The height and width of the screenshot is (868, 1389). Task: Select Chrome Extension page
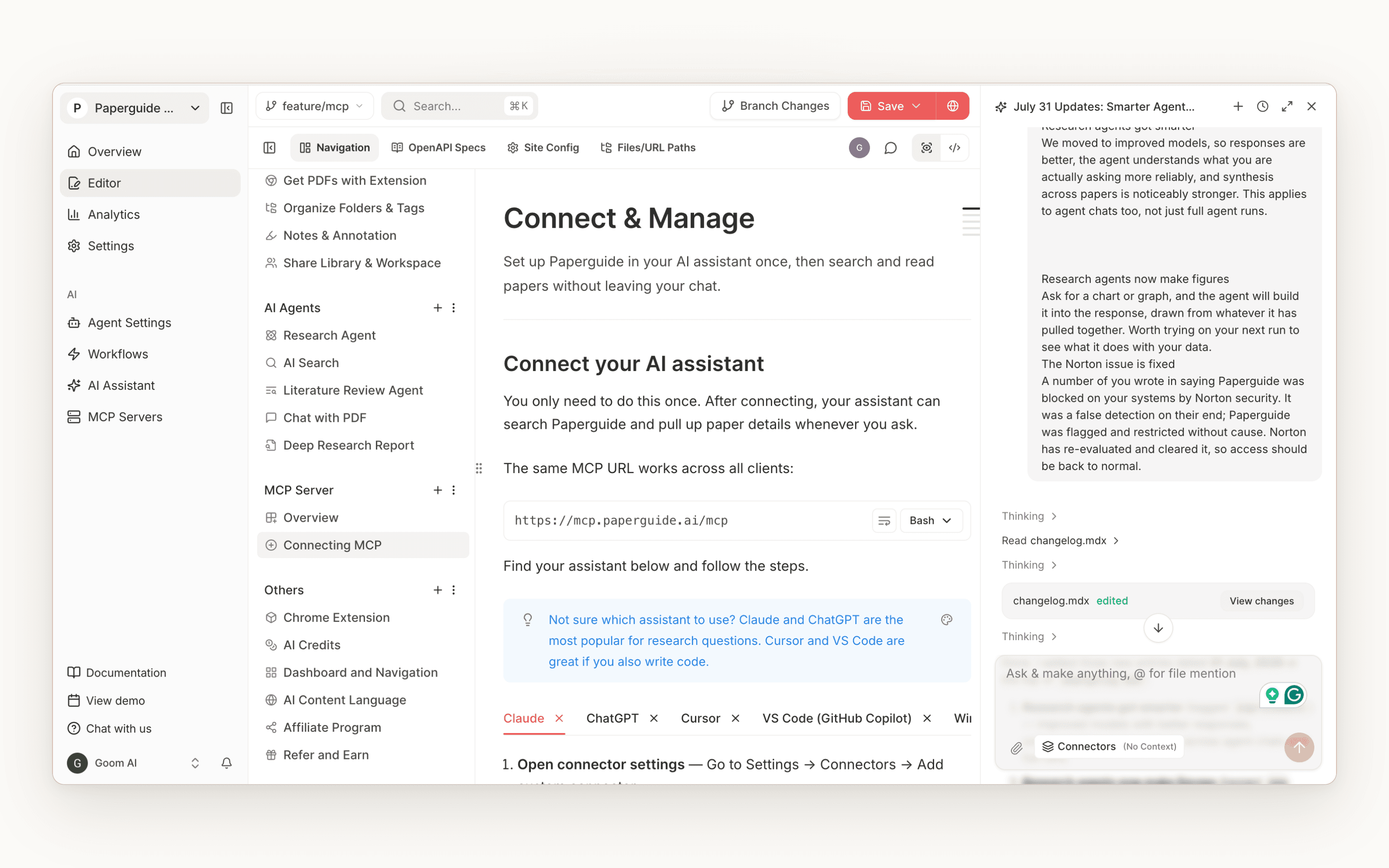363,618
